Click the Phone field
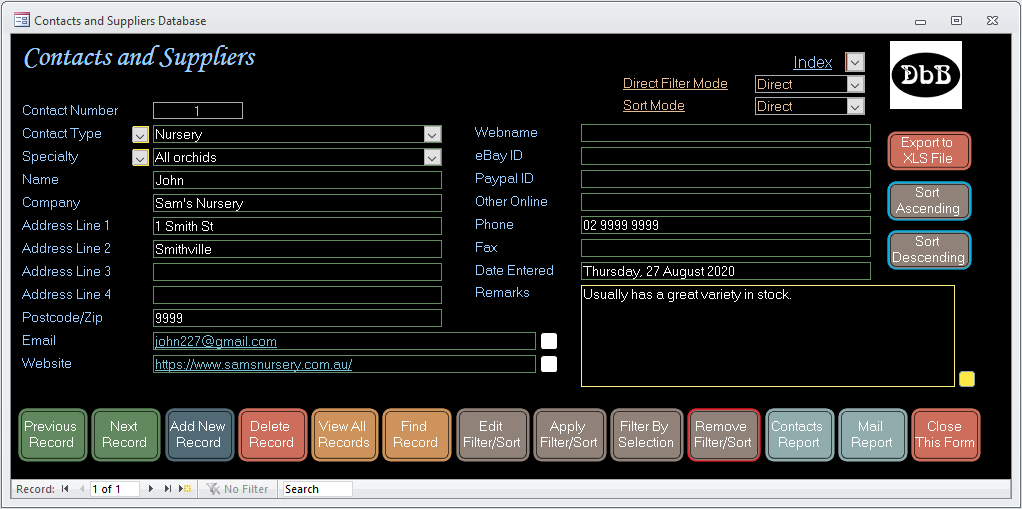The image size is (1022, 509). coord(725,225)
